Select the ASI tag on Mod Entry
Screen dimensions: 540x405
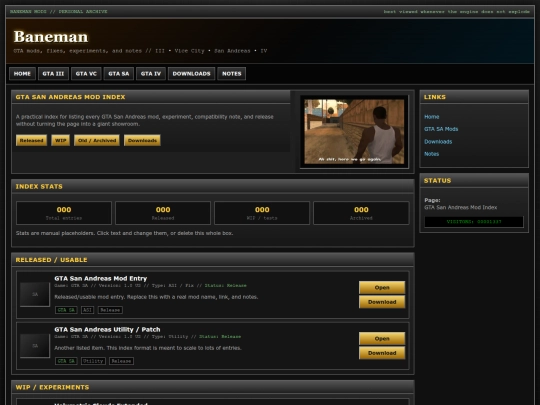(87, 310)
